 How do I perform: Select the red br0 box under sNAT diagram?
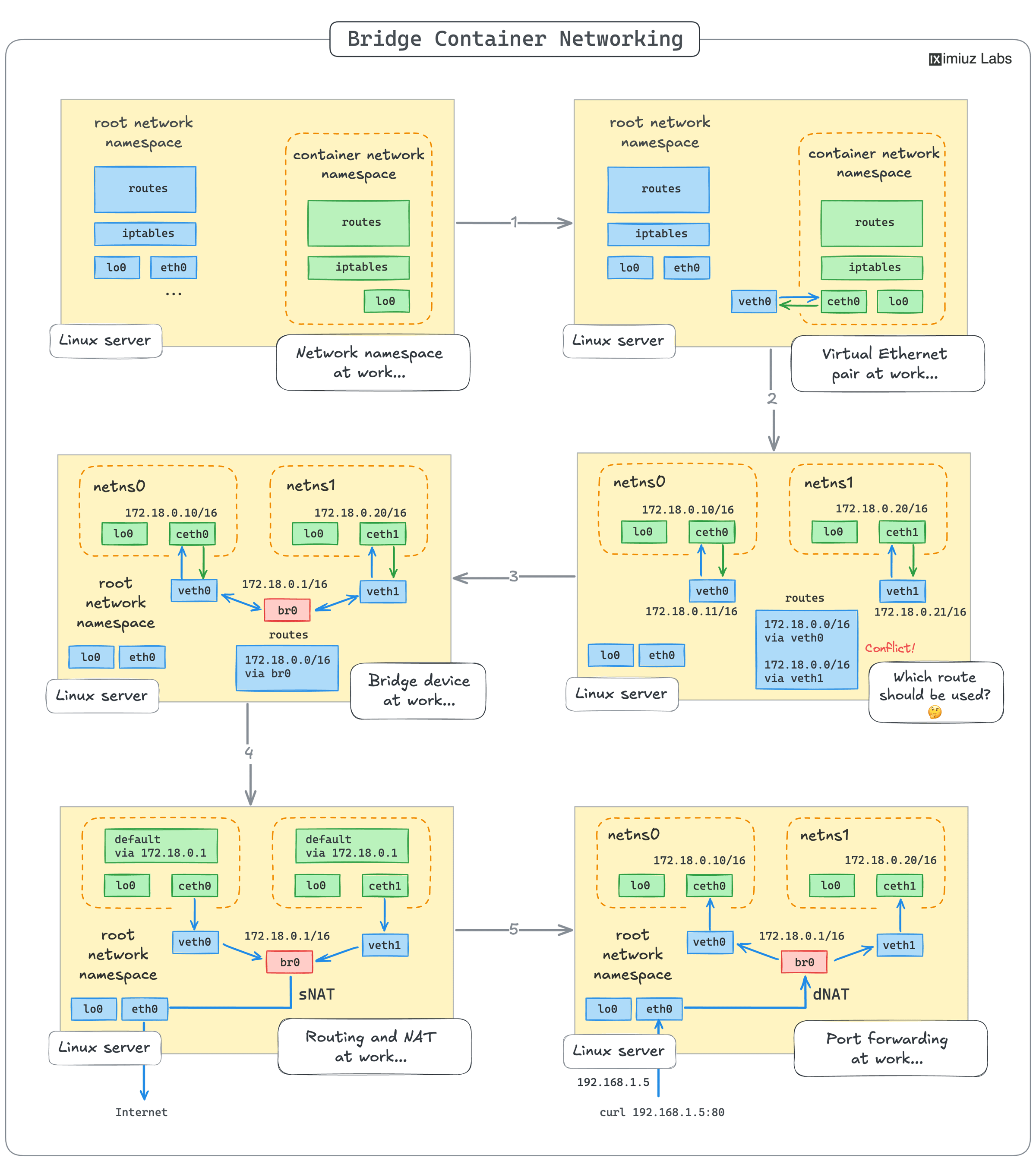(289, 962)
